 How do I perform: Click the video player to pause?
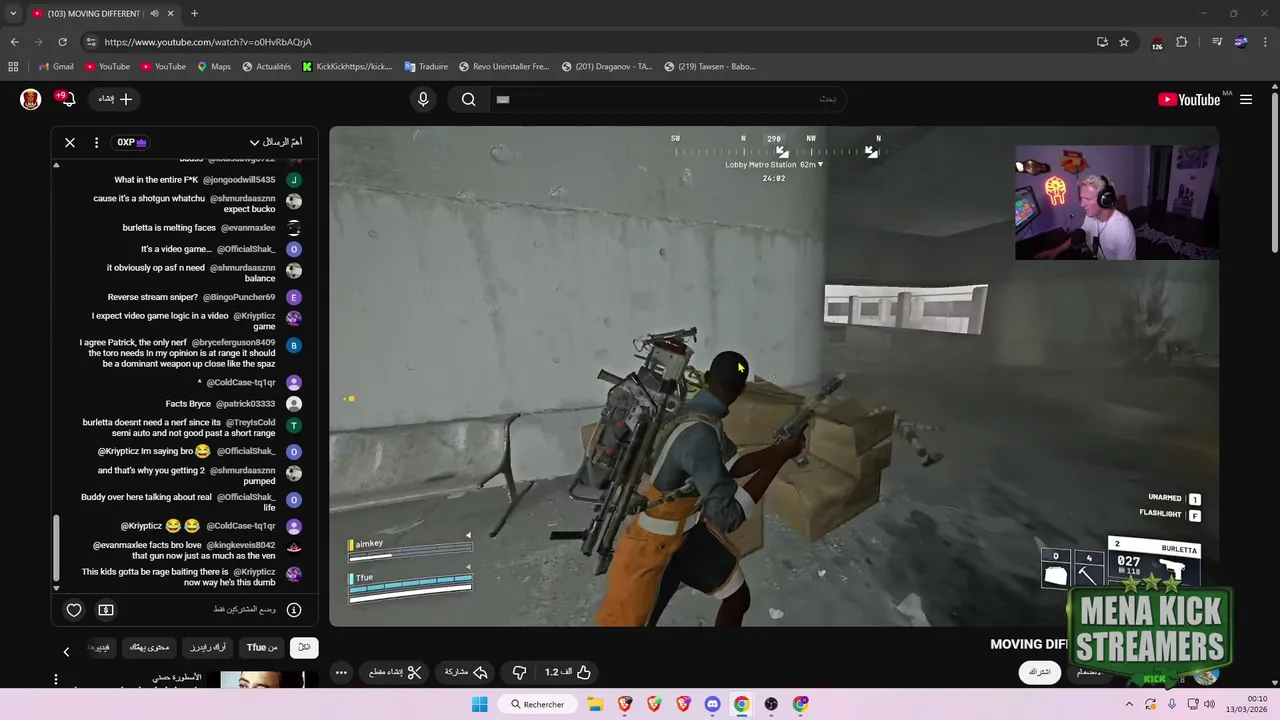click(x=774, y=376)
